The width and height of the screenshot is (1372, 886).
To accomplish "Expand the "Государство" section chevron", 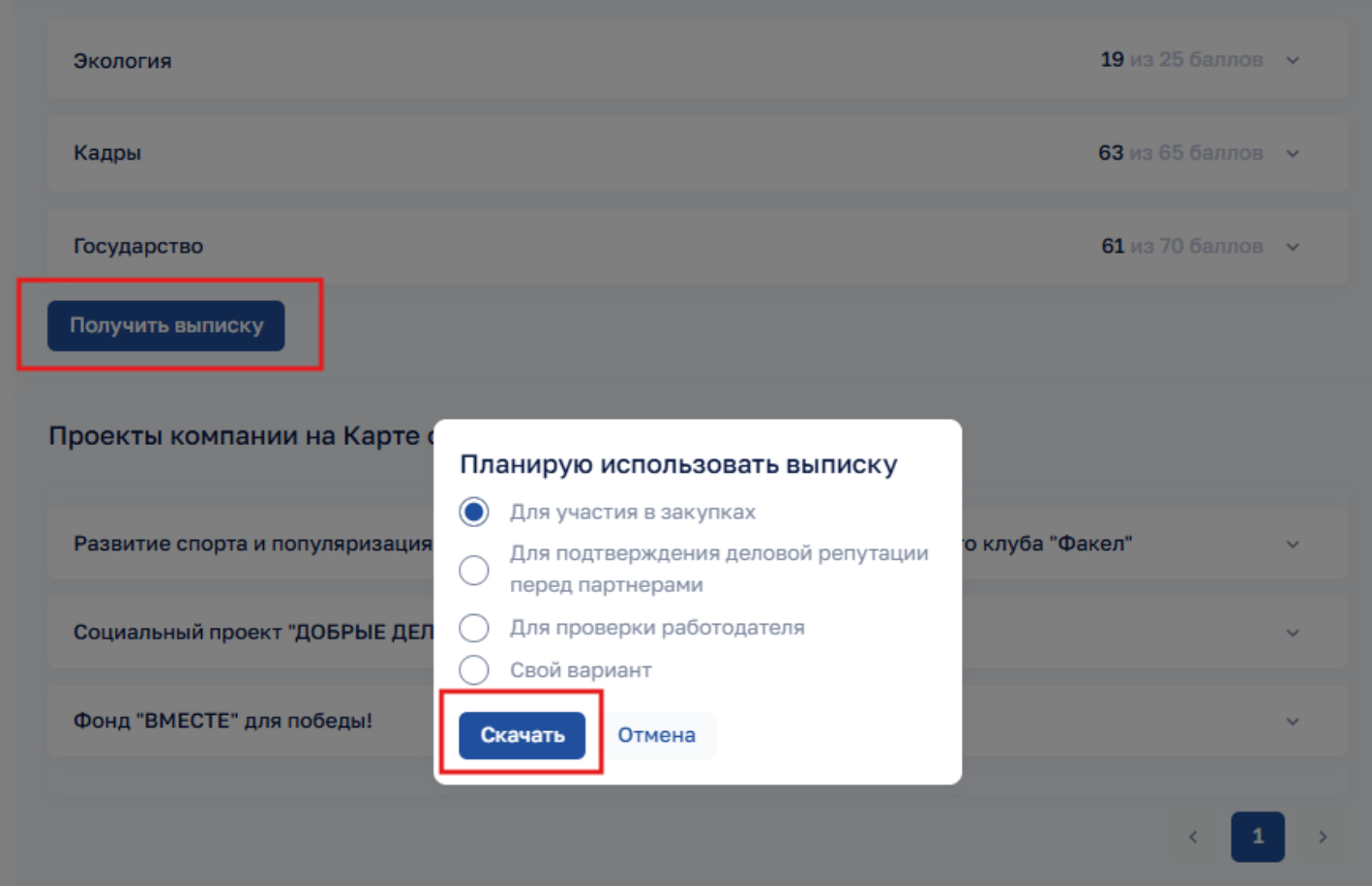I will coord(1293,247).
